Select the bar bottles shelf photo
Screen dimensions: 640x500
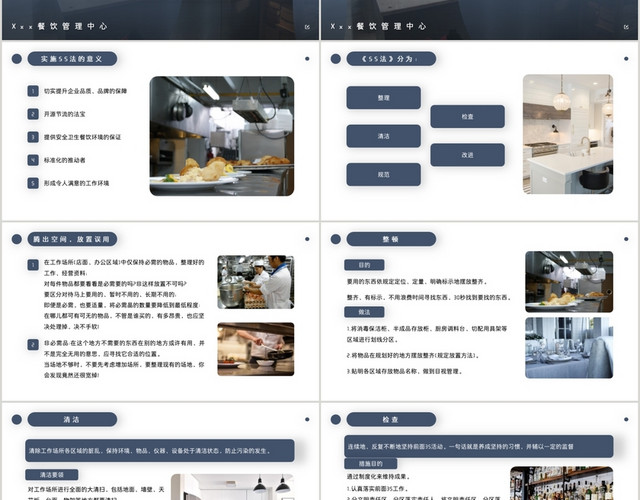[562, 483]
